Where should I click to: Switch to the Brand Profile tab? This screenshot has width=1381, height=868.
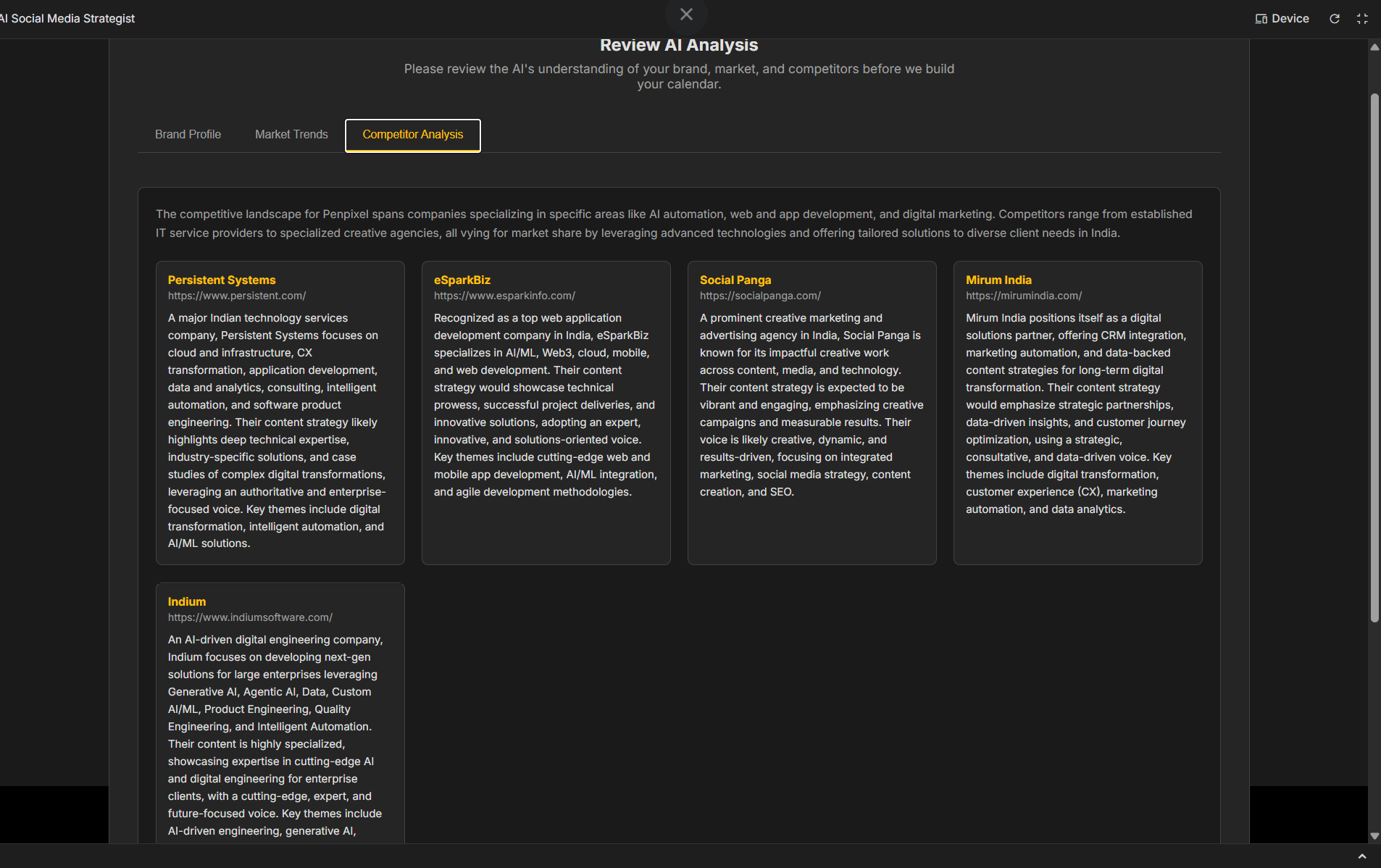coord(188,135)
